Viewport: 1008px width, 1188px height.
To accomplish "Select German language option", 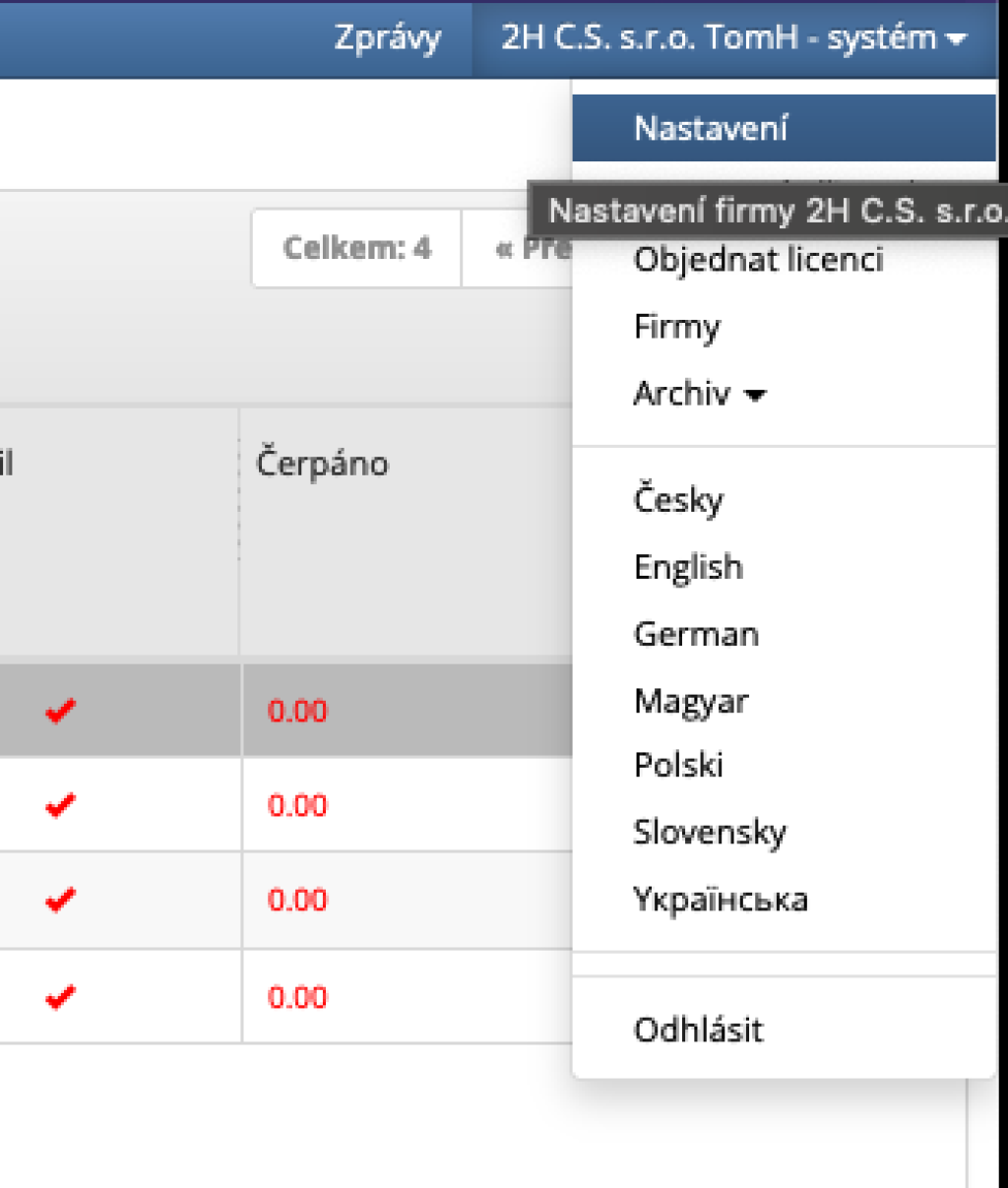I will [696, 634].
